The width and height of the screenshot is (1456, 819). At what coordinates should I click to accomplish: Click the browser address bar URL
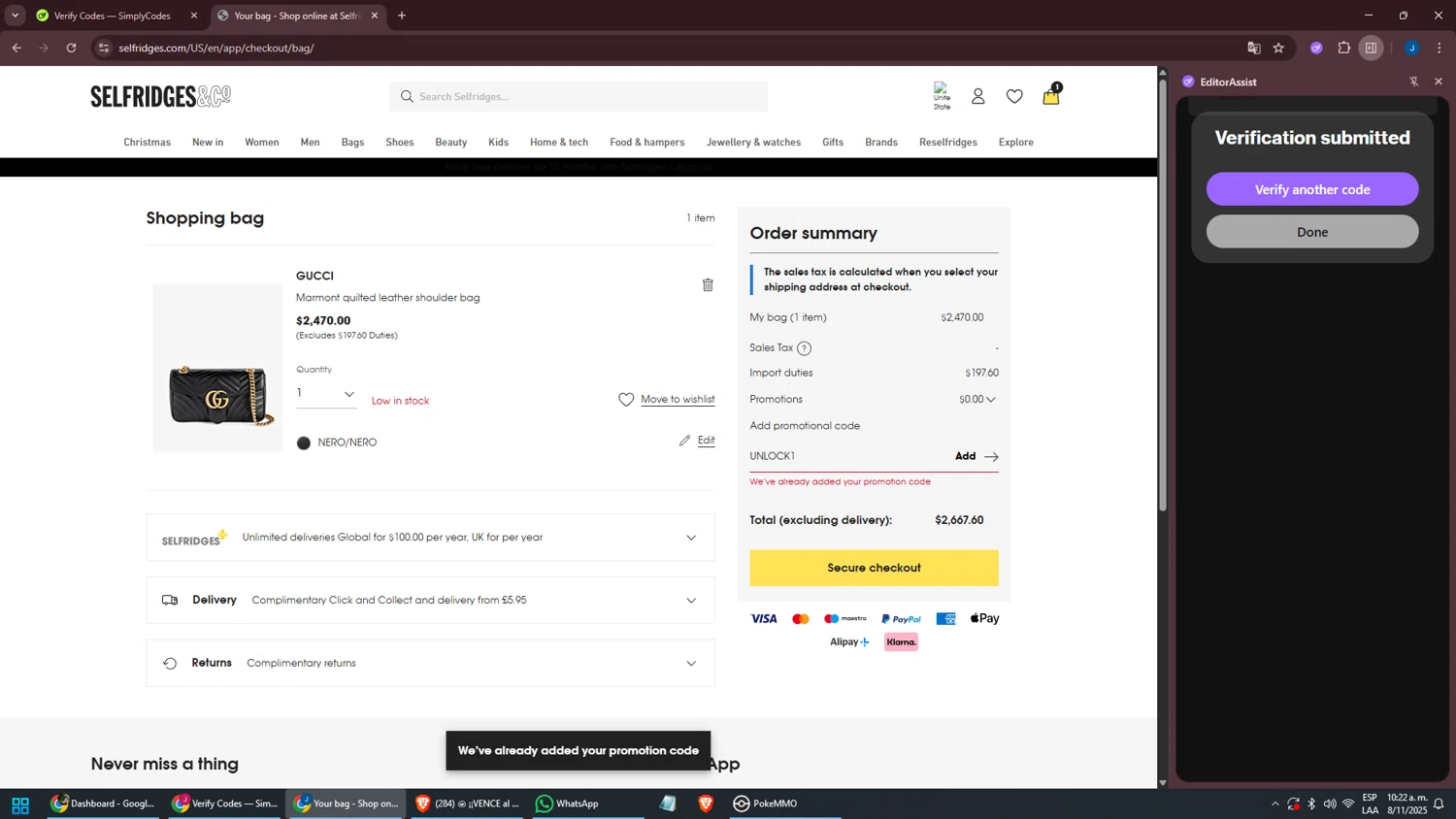coord(216,48)
